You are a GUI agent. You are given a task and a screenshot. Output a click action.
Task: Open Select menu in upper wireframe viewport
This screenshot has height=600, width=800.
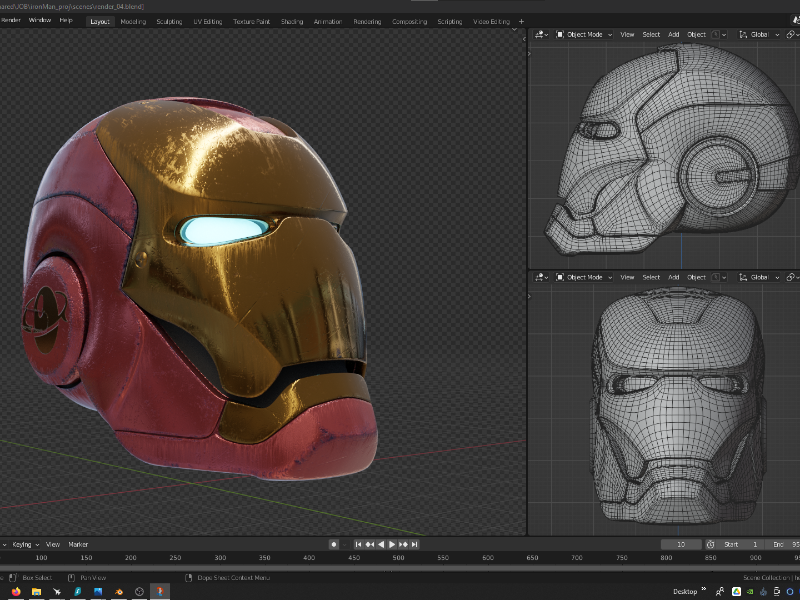651,35
